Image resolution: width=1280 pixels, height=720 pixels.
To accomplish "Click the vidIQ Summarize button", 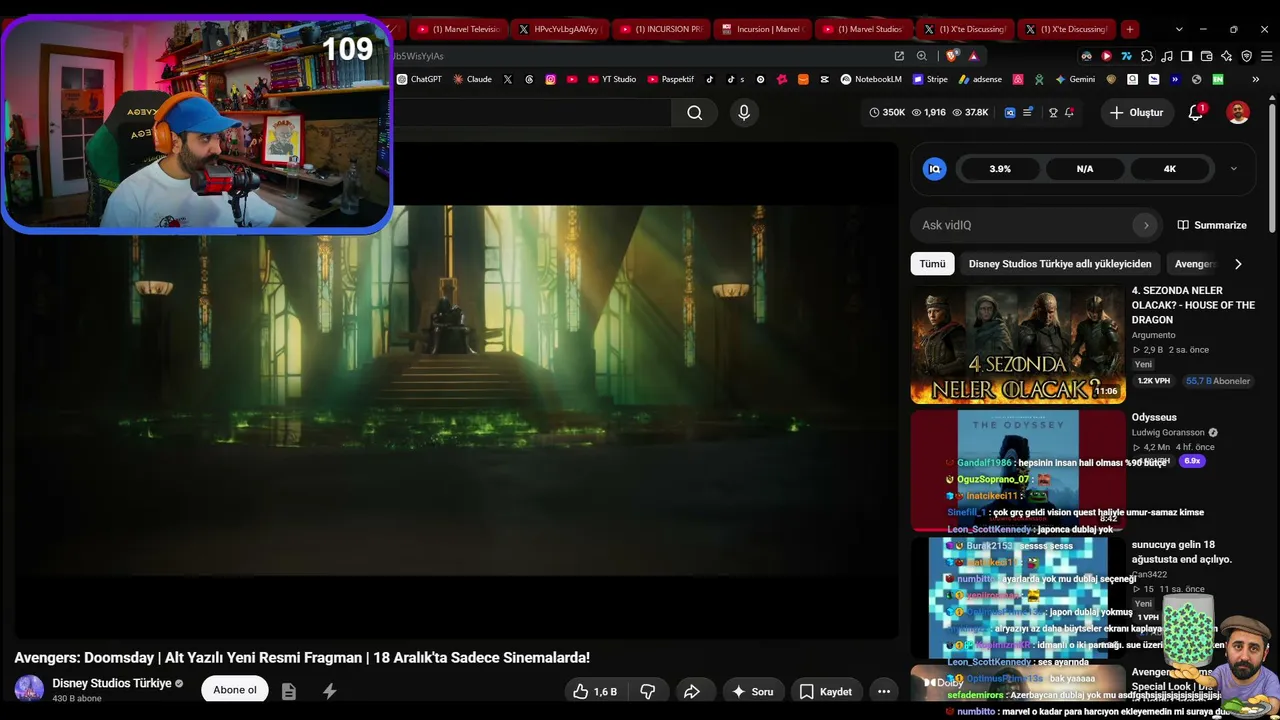I will (1212, 225).
